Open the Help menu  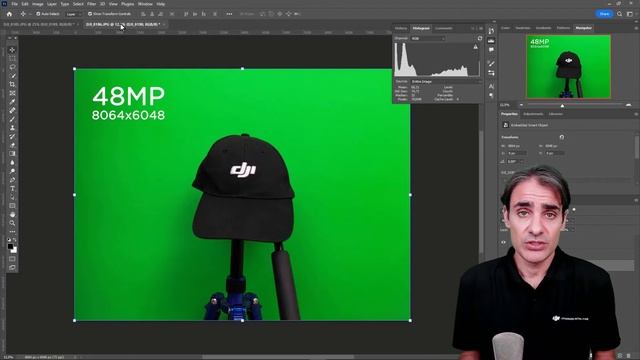(x=161, y=4)
